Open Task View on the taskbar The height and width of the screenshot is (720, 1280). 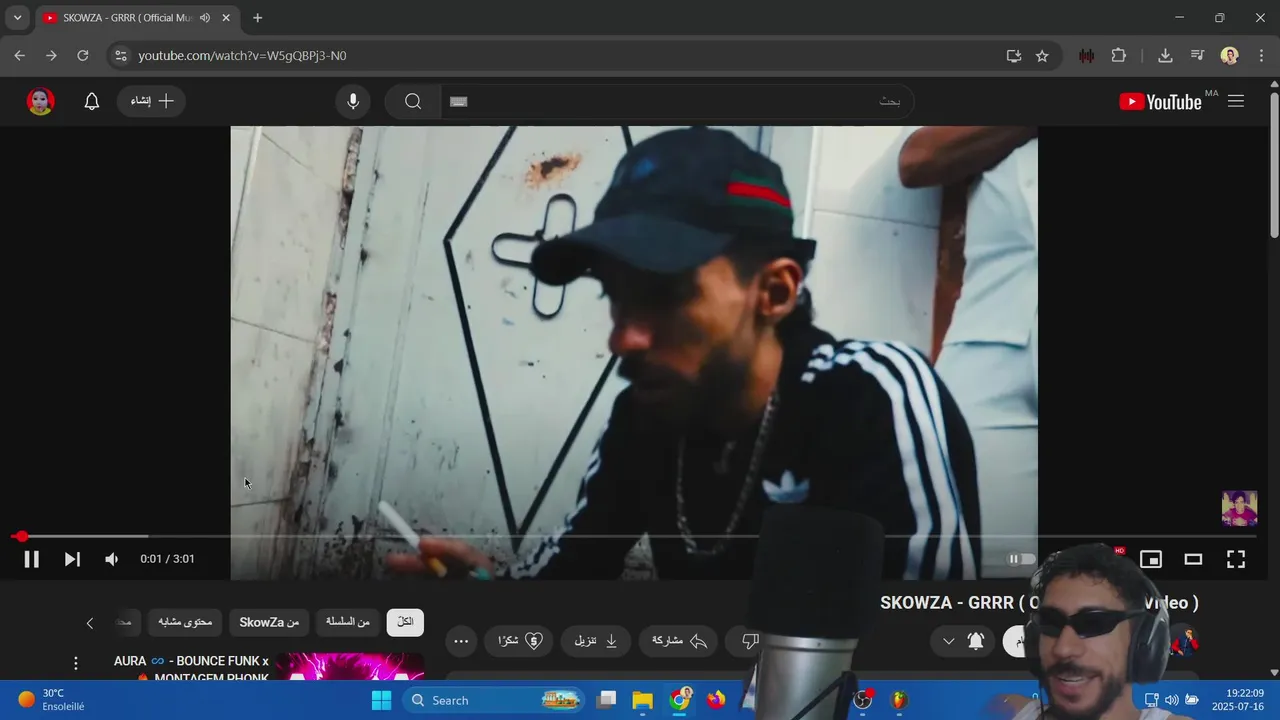[606, 700]
